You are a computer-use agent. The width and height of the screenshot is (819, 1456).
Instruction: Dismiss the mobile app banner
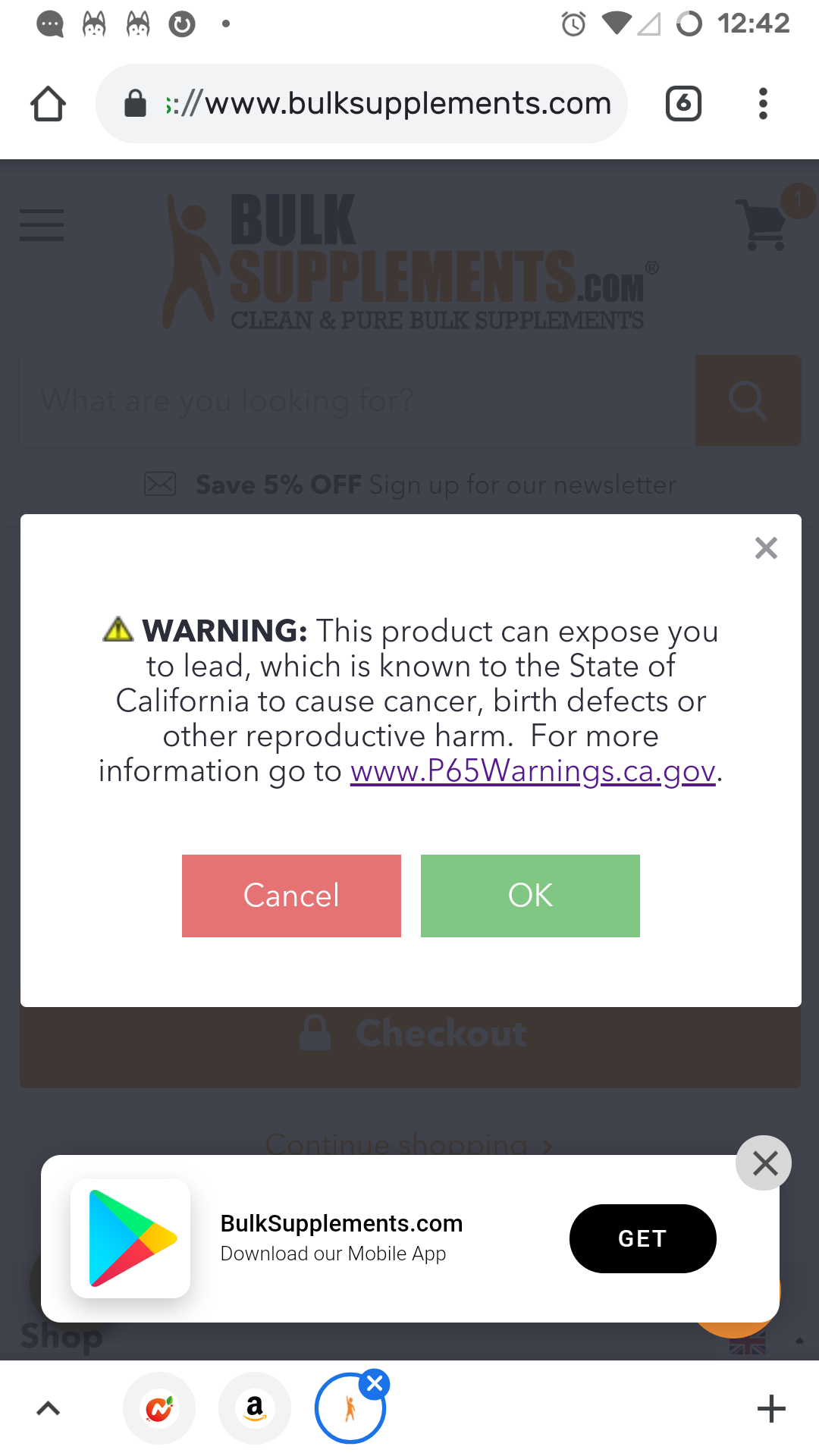coord(764,1163)
